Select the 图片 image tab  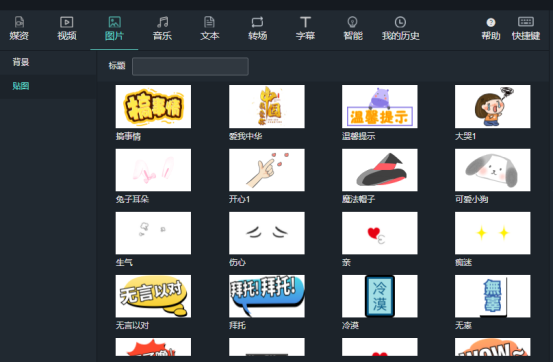click(x=114, y=28)
